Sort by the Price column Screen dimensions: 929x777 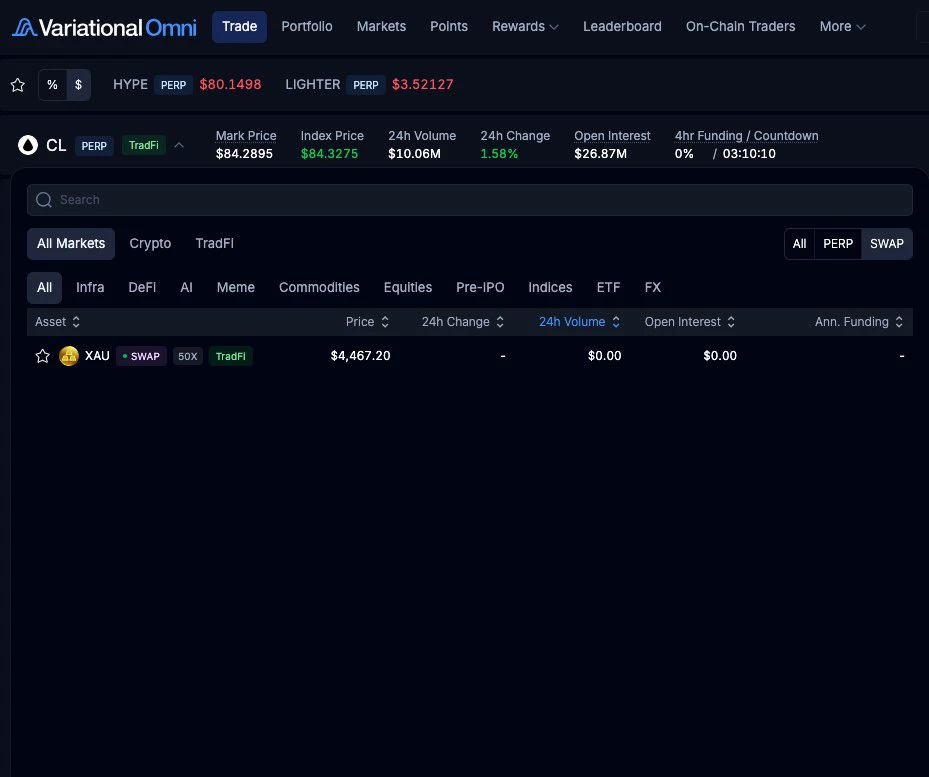pos(367,322)
